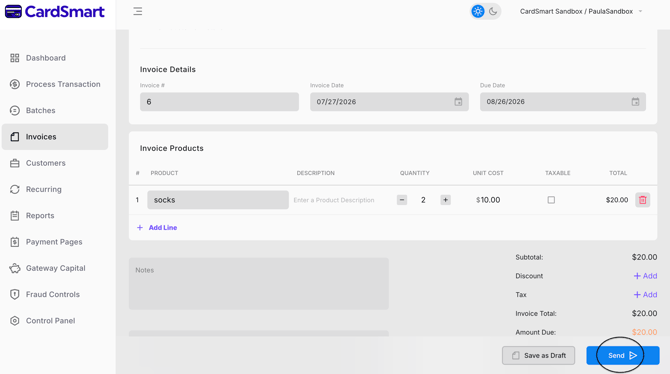Click the Payment Pages icon
Image resolution: width=670 pixels, height=374 pixels.
pos(15,242)
